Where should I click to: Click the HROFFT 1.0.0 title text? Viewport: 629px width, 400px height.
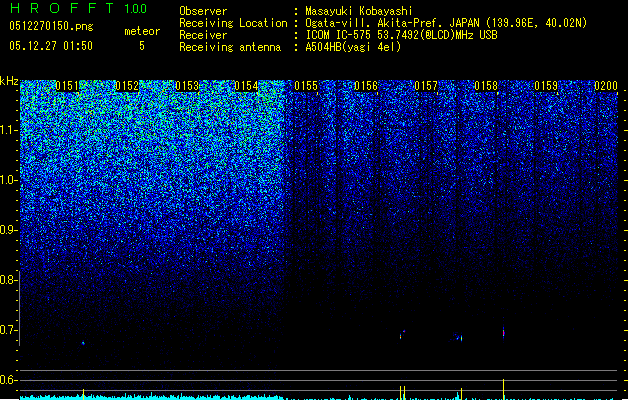[x=78, y=8]
